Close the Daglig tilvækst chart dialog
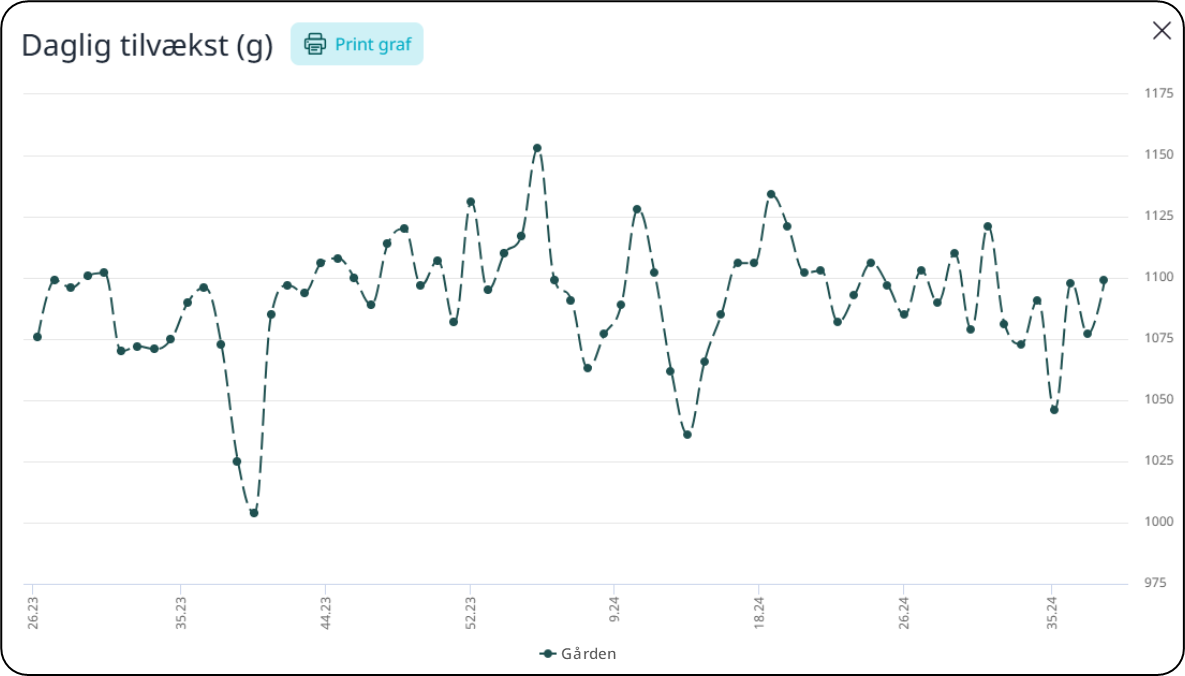 (1161, 31)
